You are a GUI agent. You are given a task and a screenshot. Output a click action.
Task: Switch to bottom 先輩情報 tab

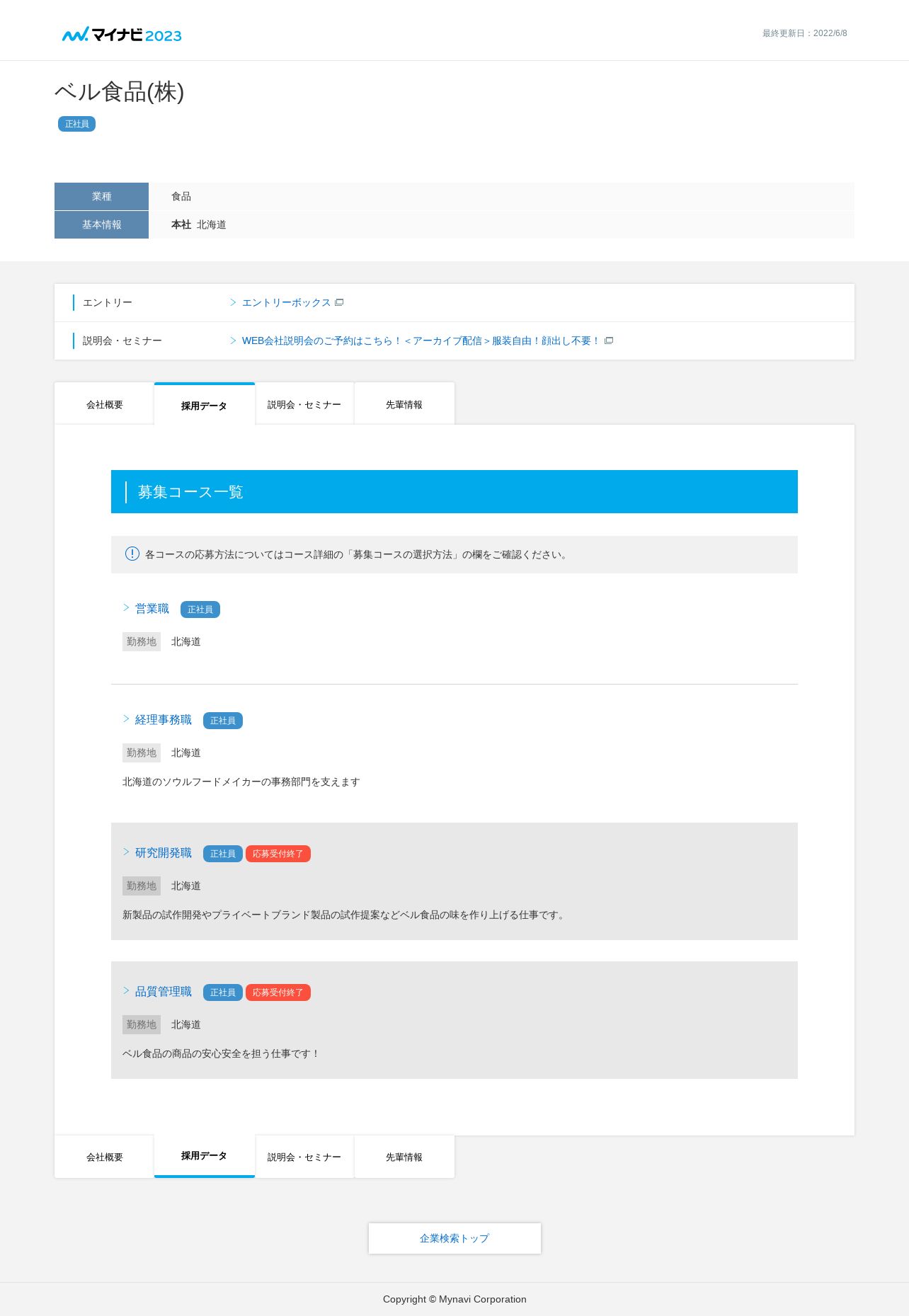(x=404, y=1157)
